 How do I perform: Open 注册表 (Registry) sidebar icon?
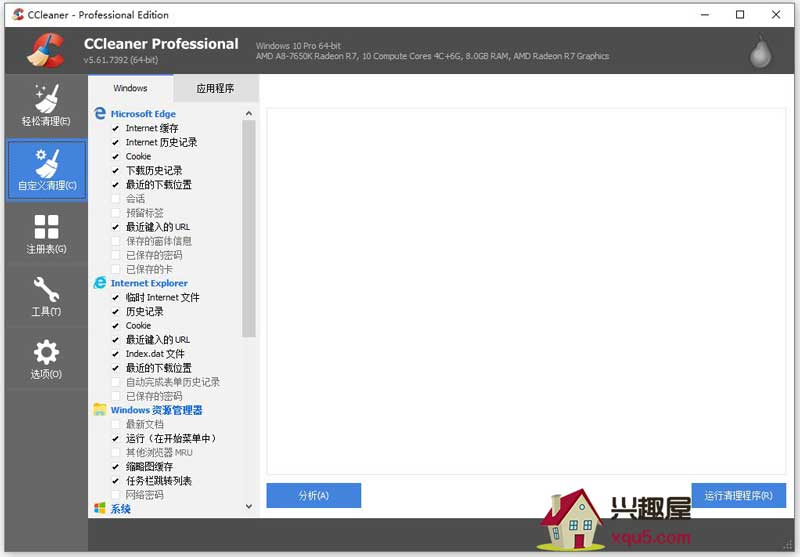click(x=46, y=233)
